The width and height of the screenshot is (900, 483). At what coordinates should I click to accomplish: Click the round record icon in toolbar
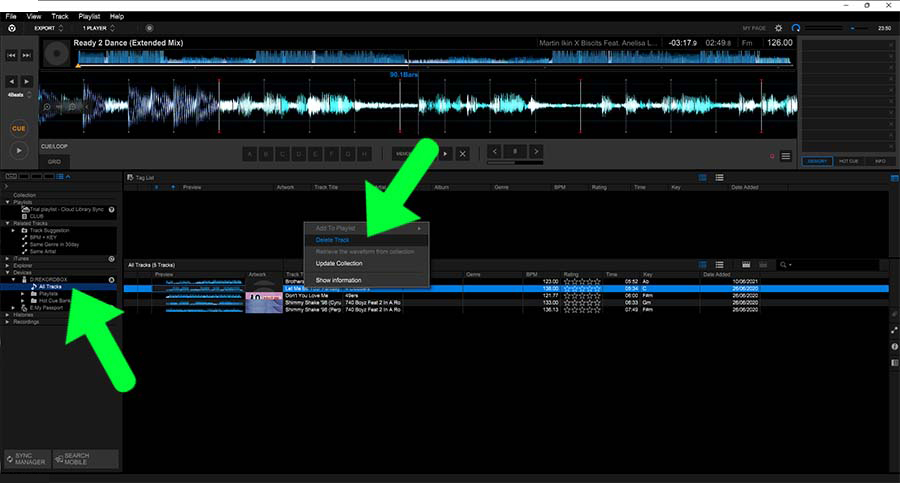(x=149, y=28)
